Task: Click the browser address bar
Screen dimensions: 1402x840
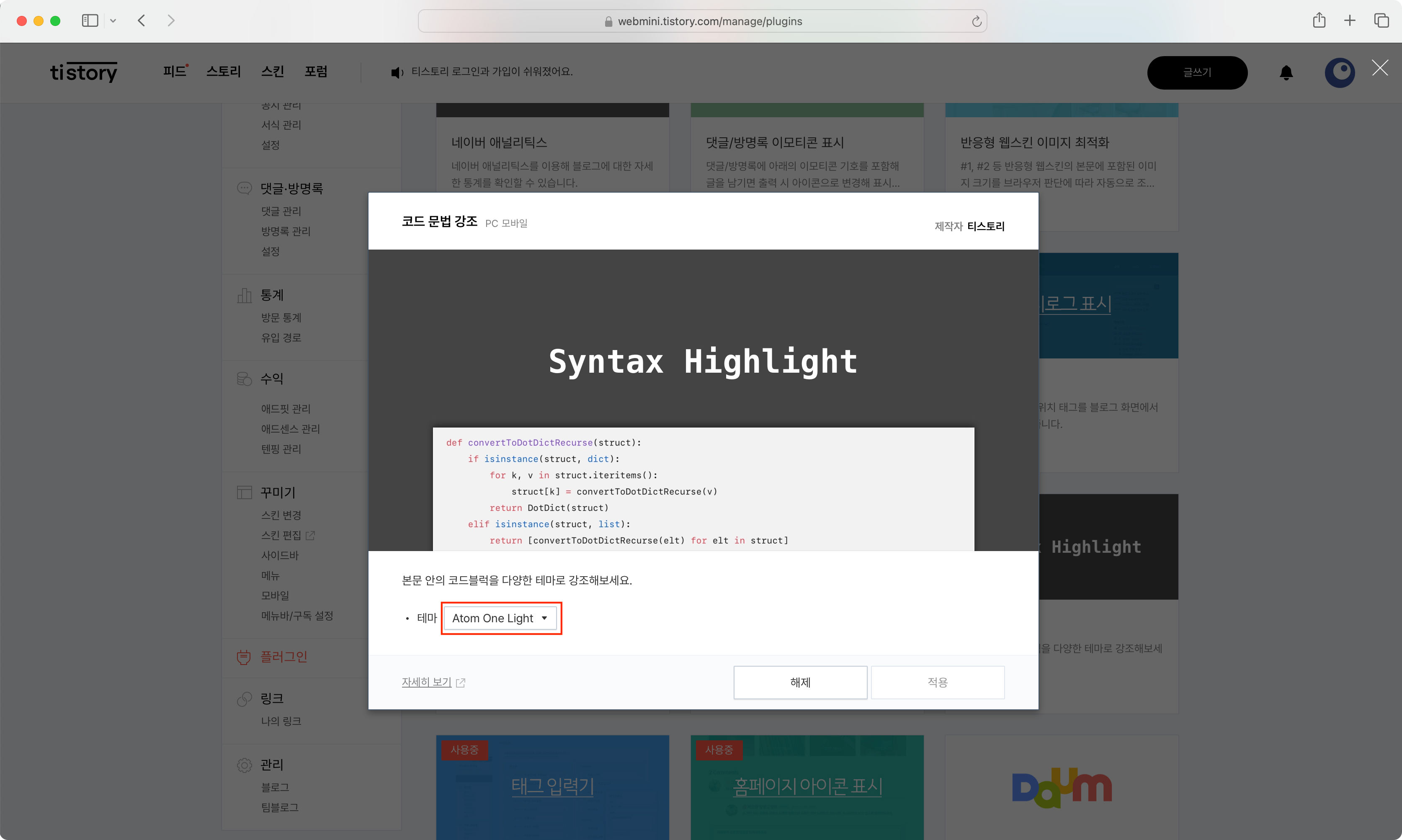Action: tap(702, 21)
